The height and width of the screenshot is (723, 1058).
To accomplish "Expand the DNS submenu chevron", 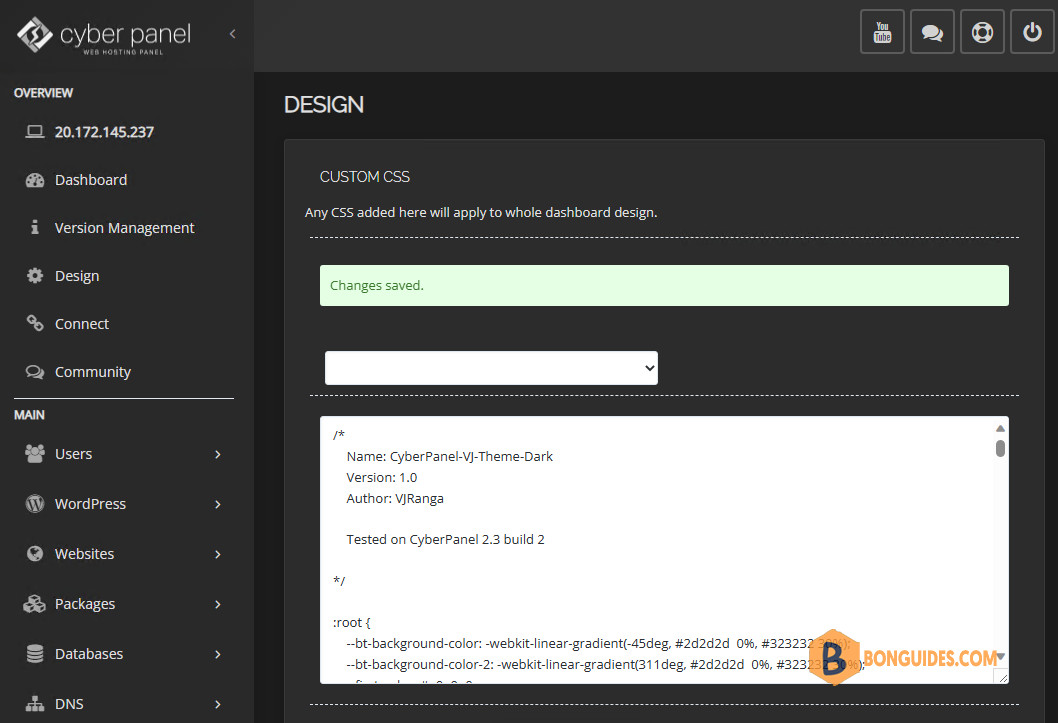I will [x=217, y=703].
